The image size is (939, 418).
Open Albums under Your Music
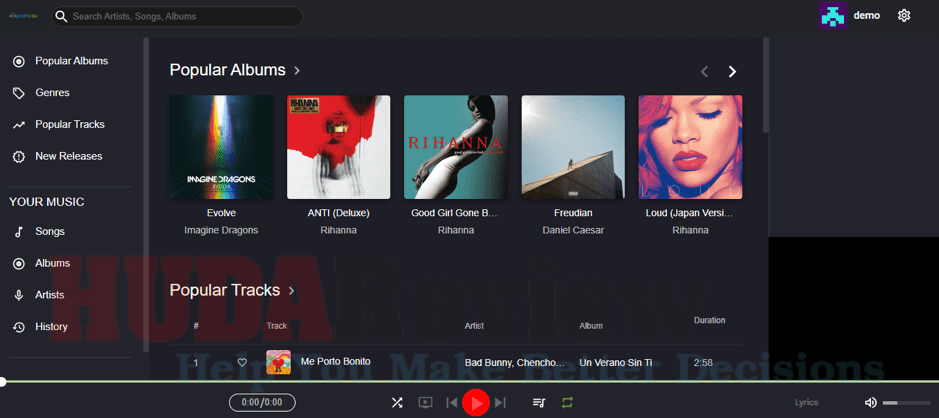point(52,263)
